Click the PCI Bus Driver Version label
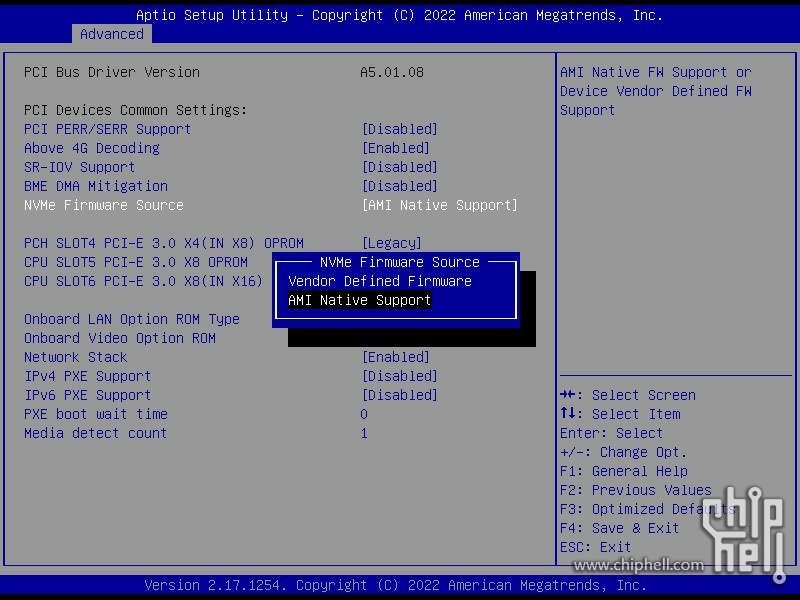Viewport: 800px width, 600px height. 112,72
